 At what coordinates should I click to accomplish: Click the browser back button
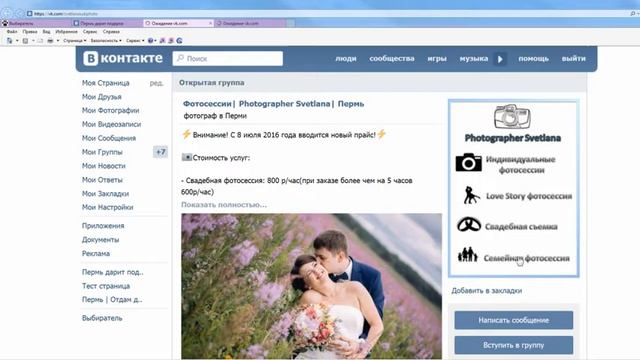tap(7, 13)
